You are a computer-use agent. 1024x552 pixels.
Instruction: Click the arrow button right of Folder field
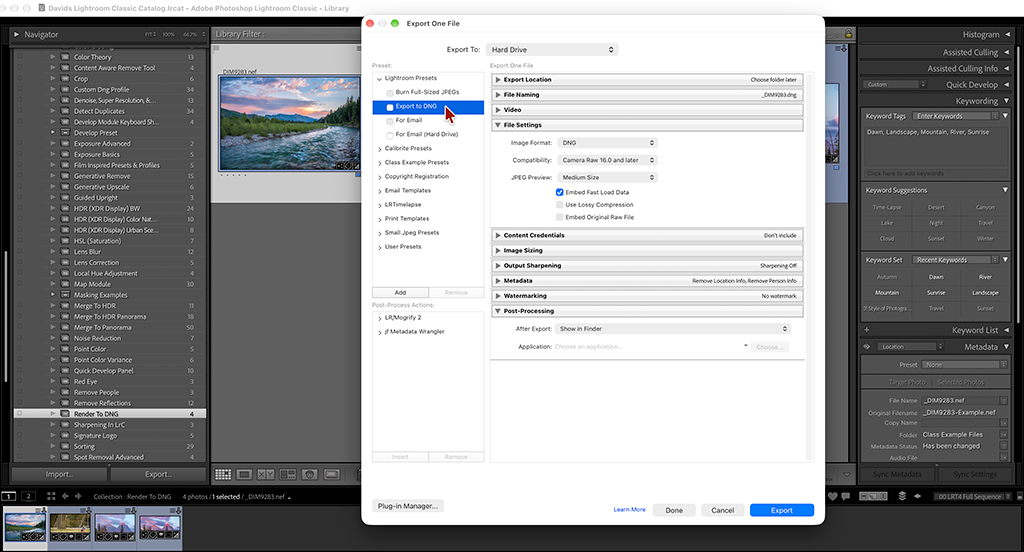(1004, 434)
